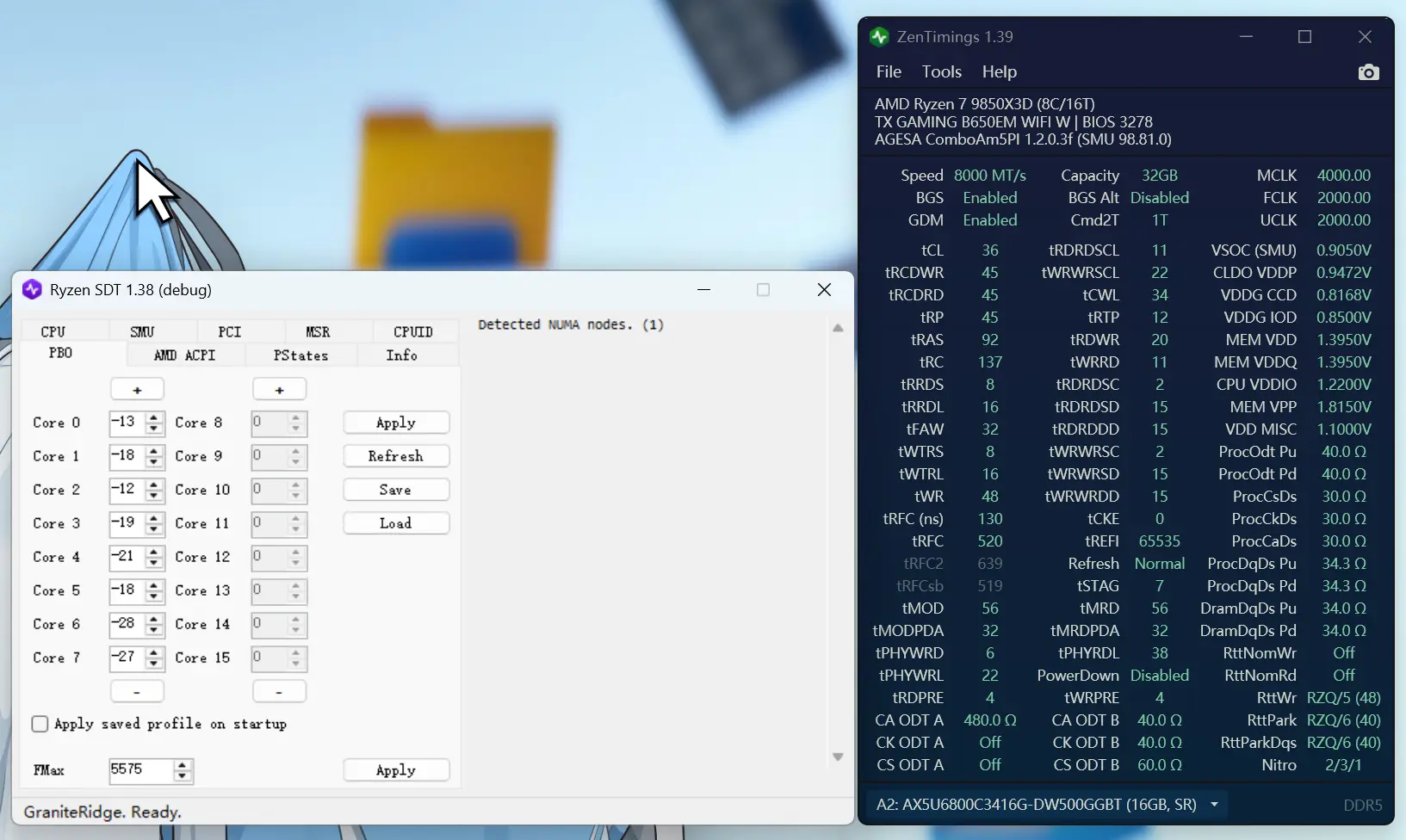
Task: Click the 'Detected NUMA nodes. (1)' log line
Action: point(571,324)
